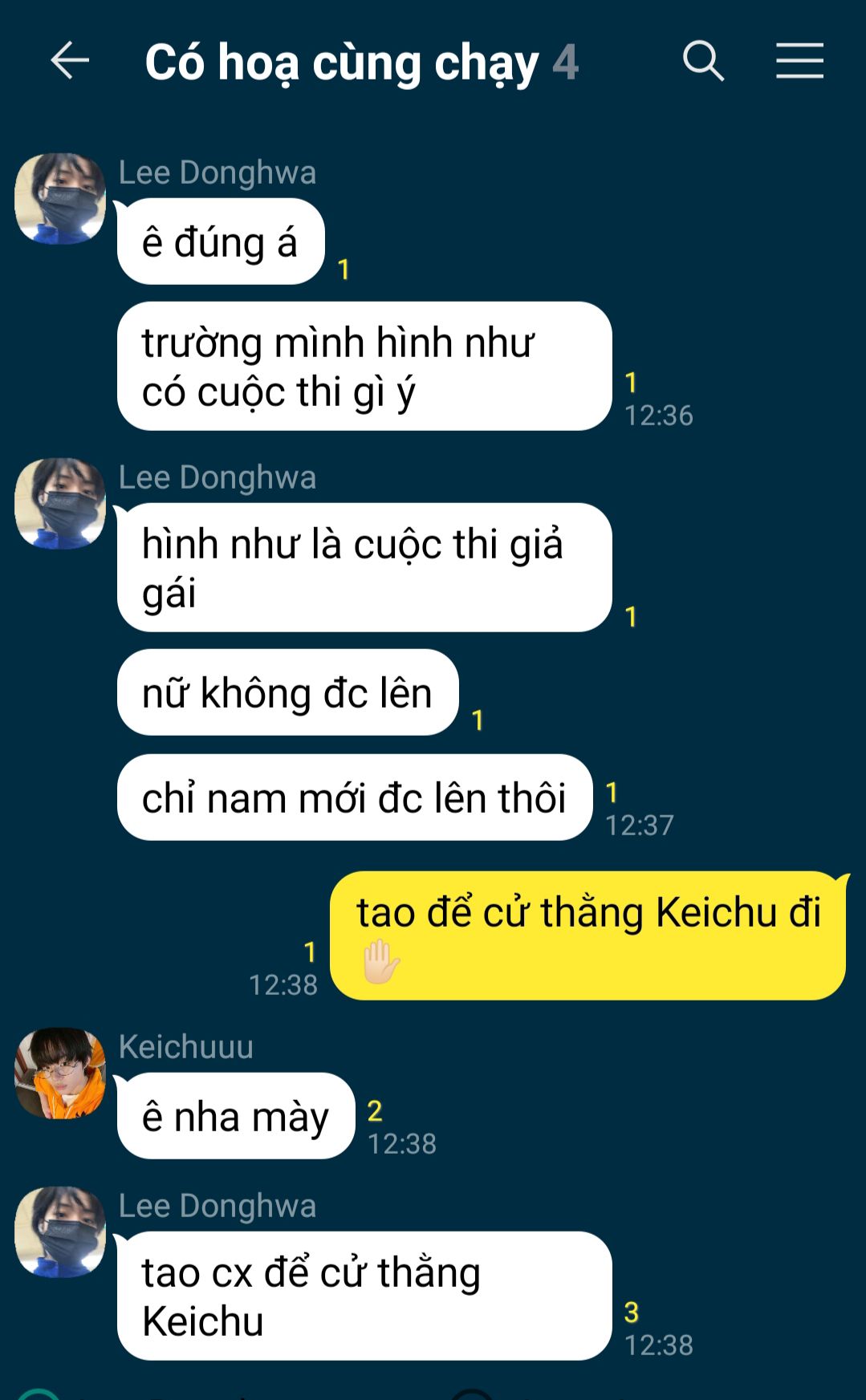This screenshot has height=1400, width=866.
Task: Open the hamburger menu icon
Action: click(x=799, y=61)
